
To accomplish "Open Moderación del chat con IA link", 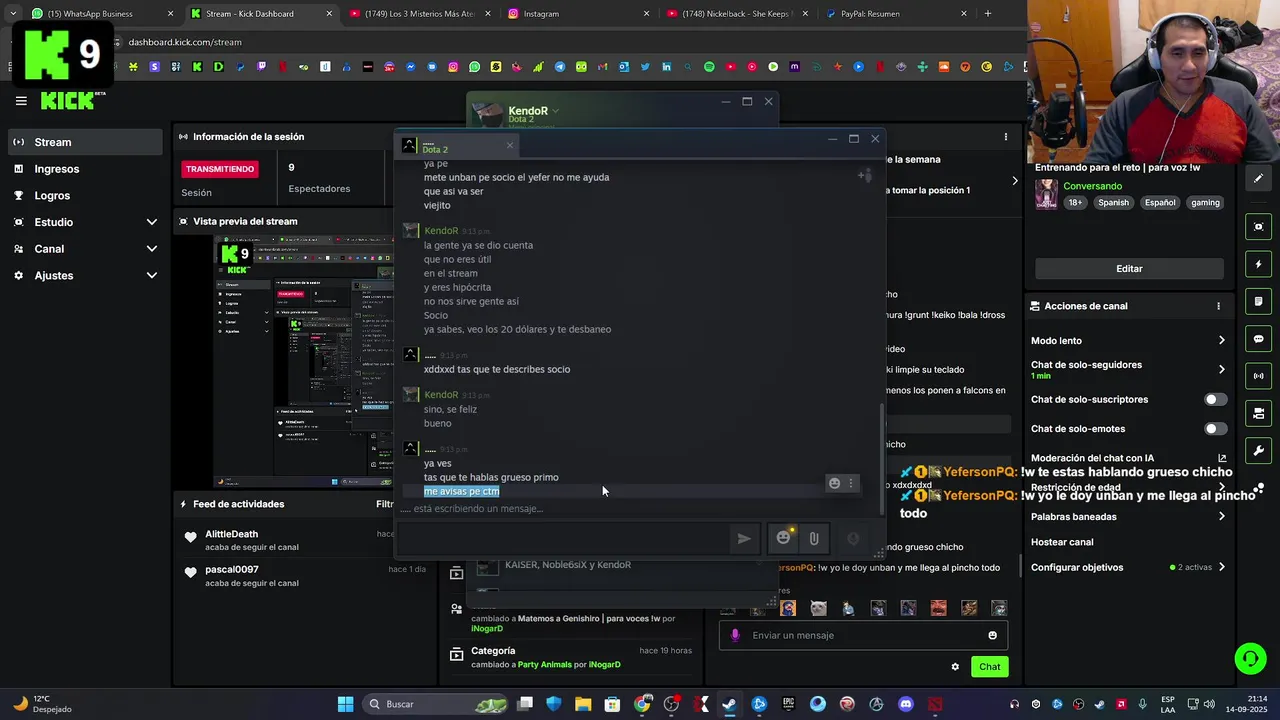I will coord(1222,458).
